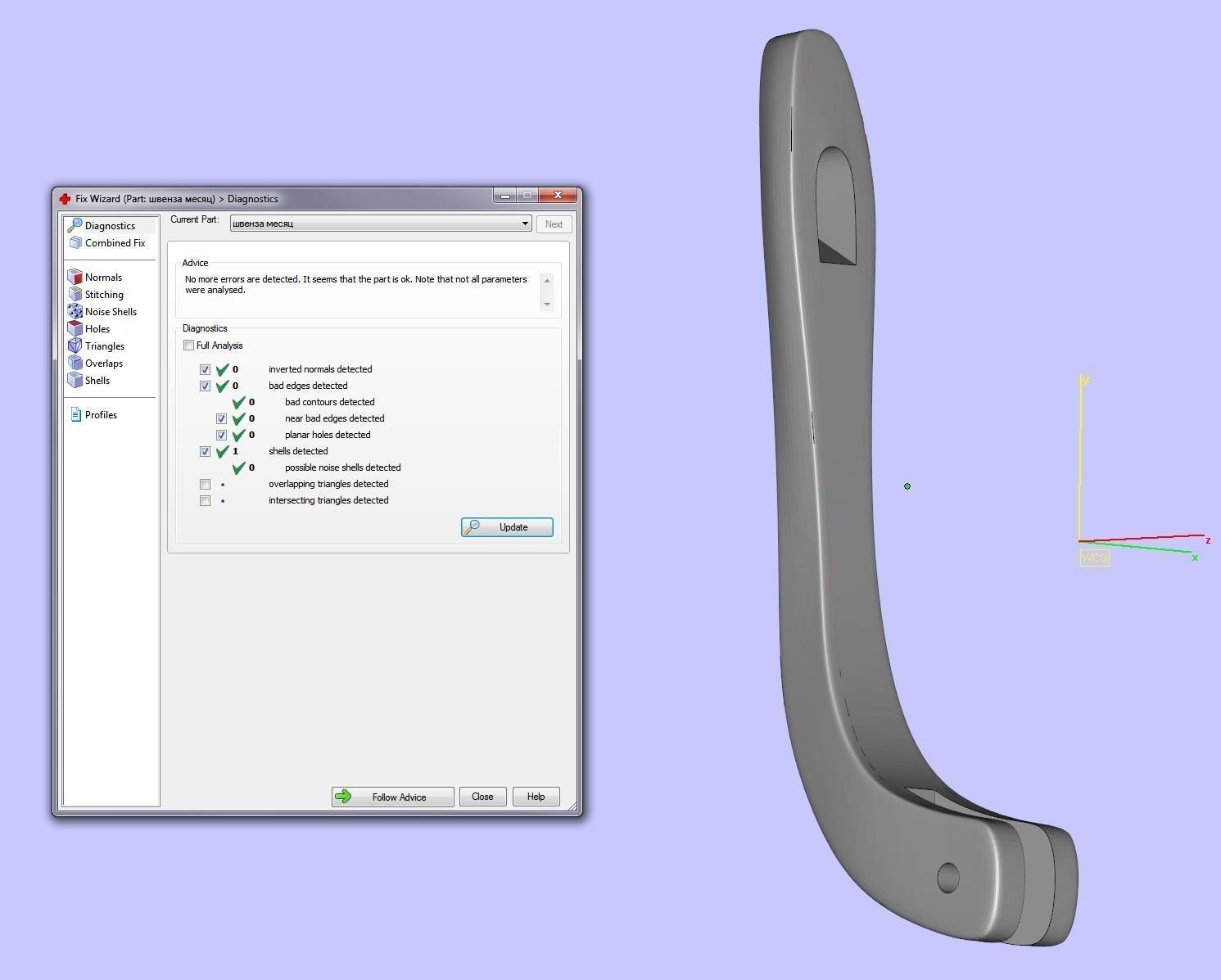Click the 'planar holes detected' label
The height and width of the screenshot is (980, 1221).
click(328, 435)
